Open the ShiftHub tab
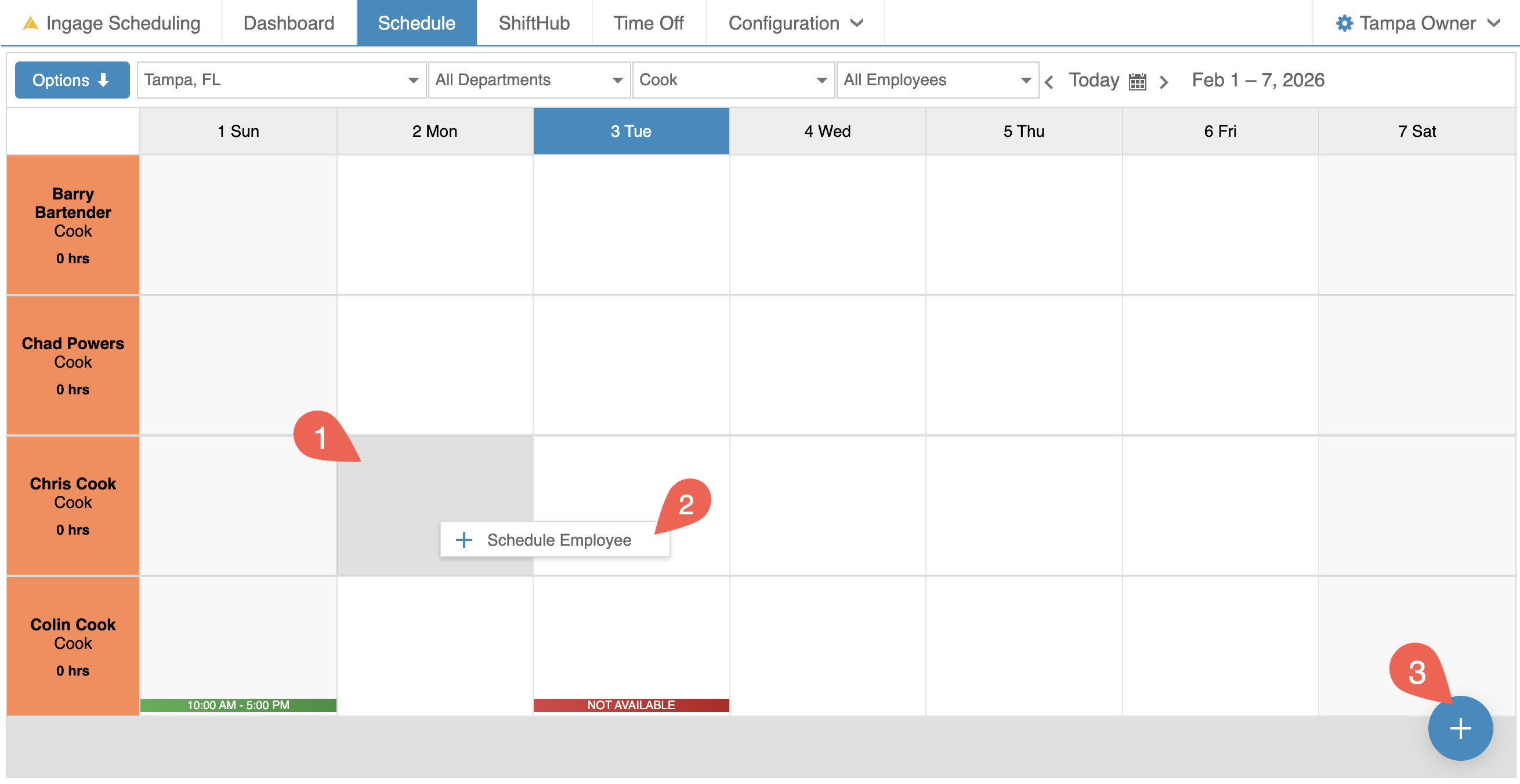The image size is (1520, 784). pyautogui.click(x=533, y=23)
